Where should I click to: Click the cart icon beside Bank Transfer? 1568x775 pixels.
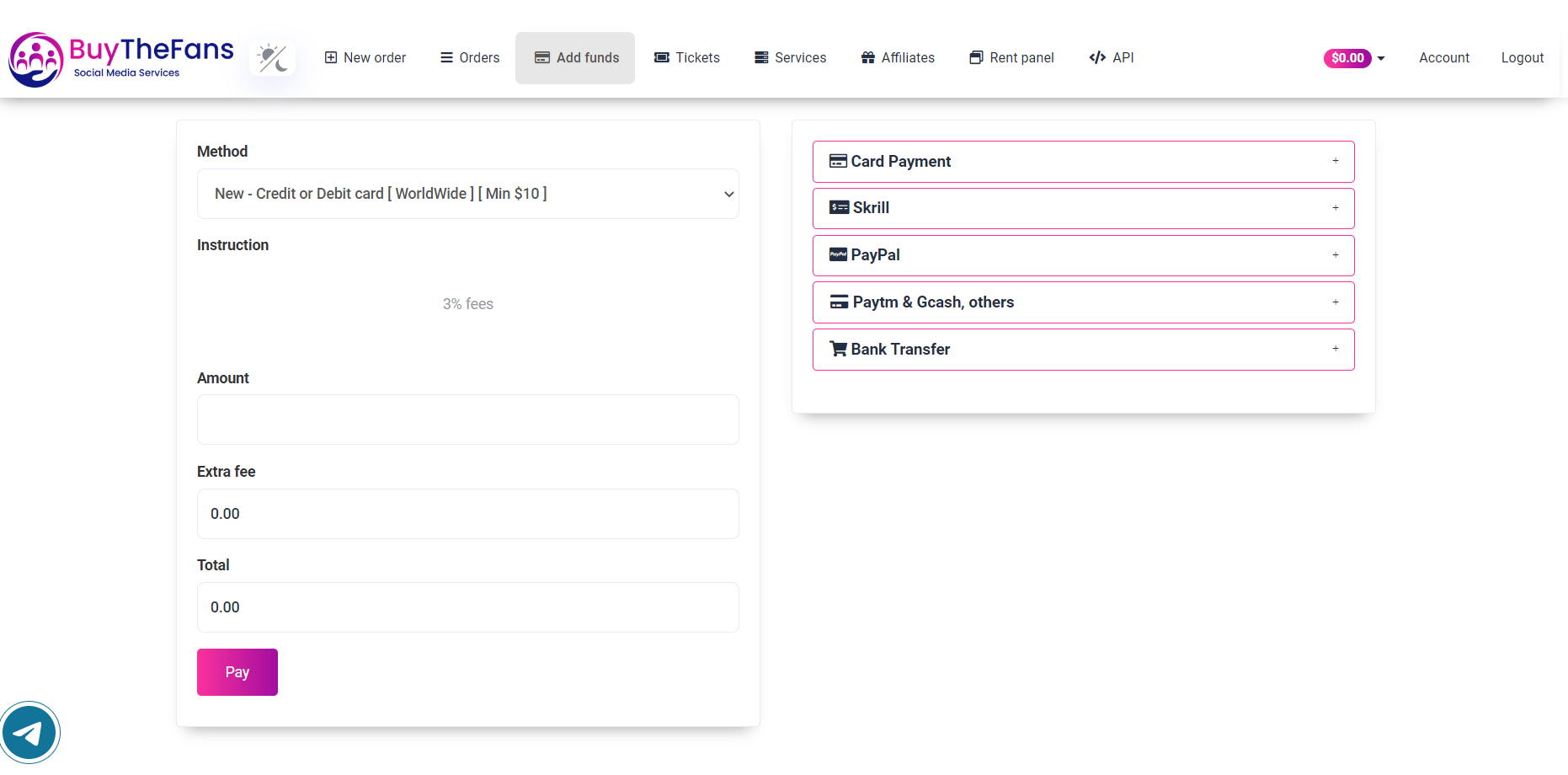point(838,349)
